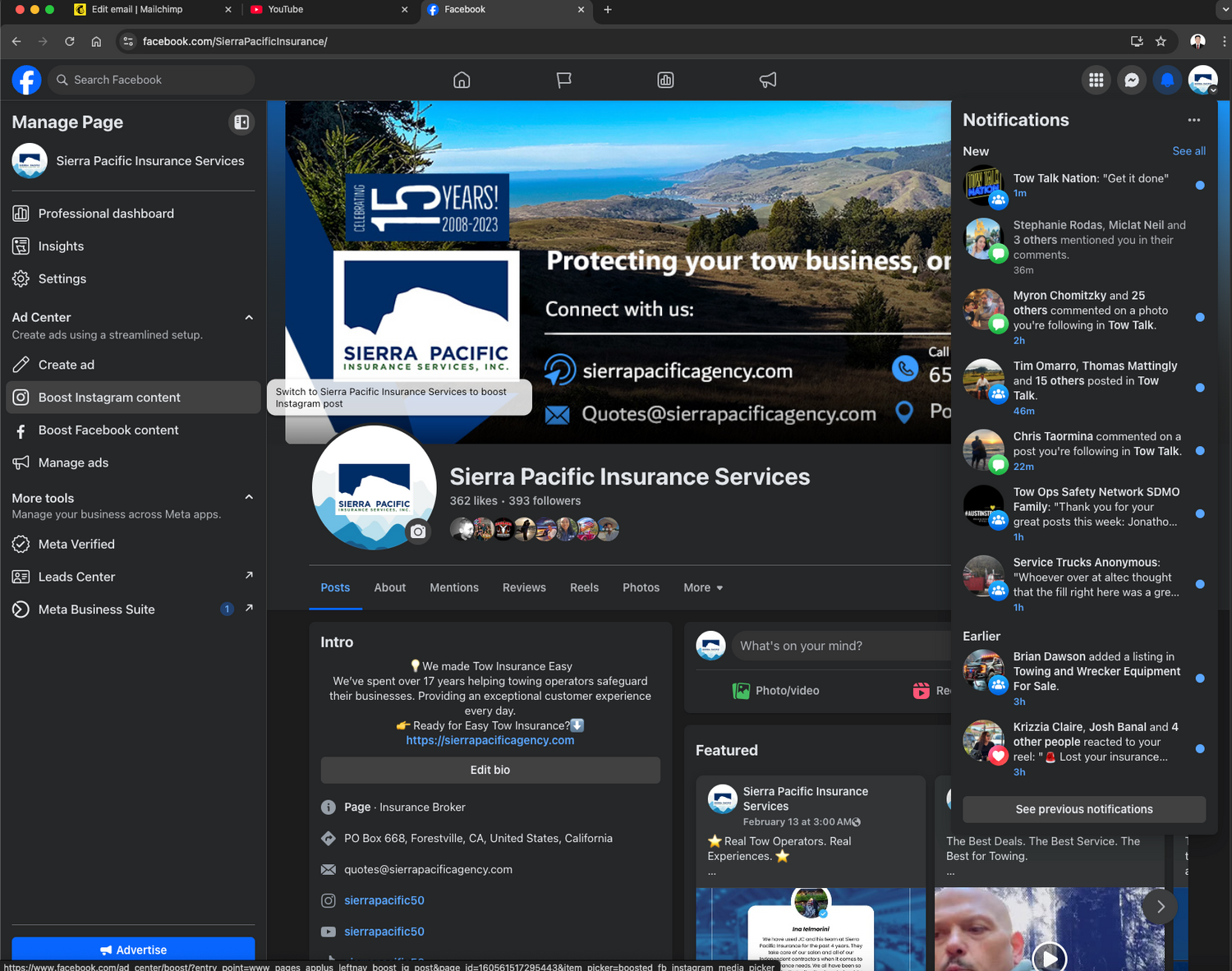Image resolution: width=1232 pixels, height=971 pixels.
Task: Click the Facebook logo icon
Action: coord(26,80)
